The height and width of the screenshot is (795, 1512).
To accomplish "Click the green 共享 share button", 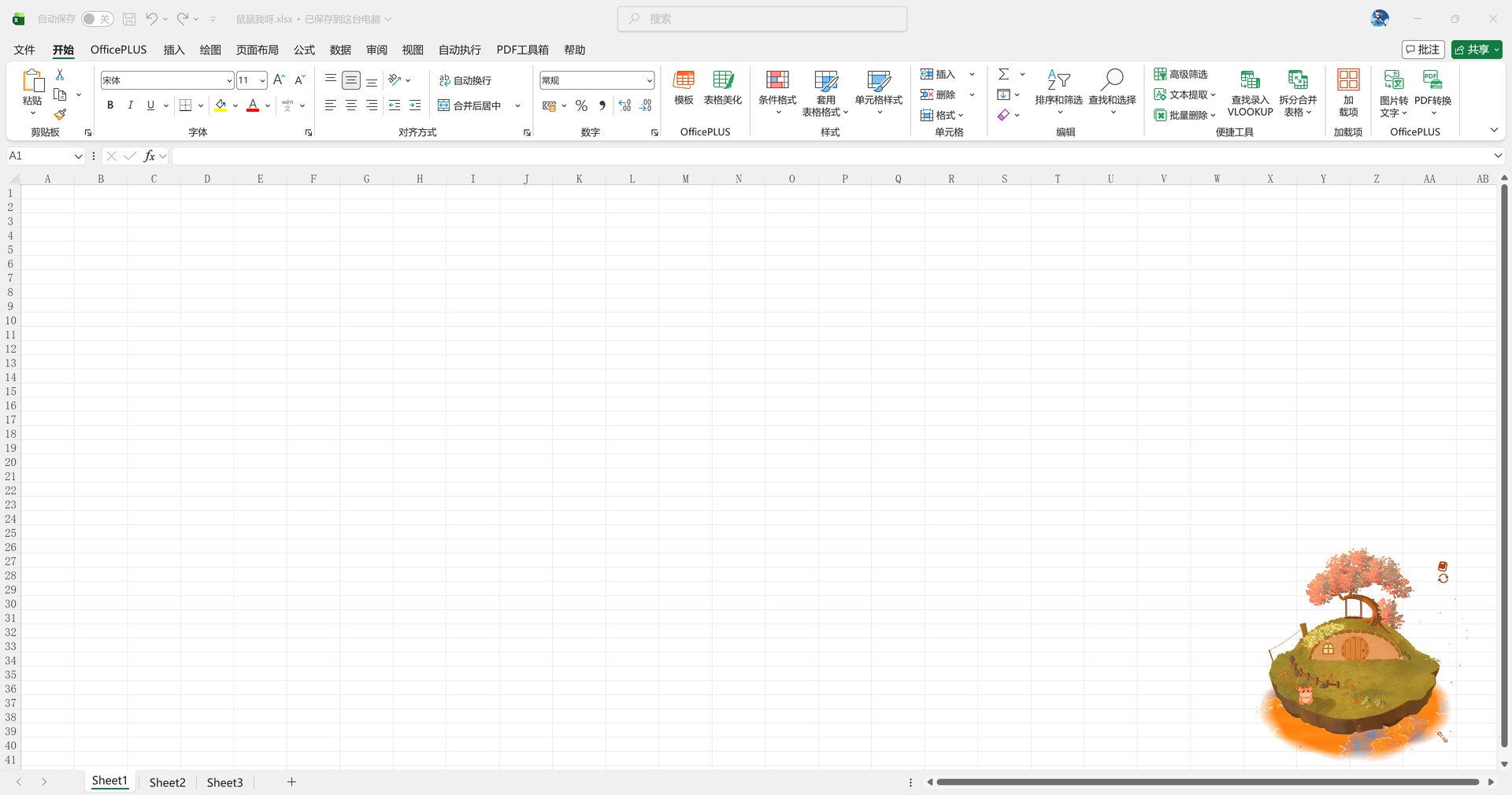I will (x=1477, y=50).
